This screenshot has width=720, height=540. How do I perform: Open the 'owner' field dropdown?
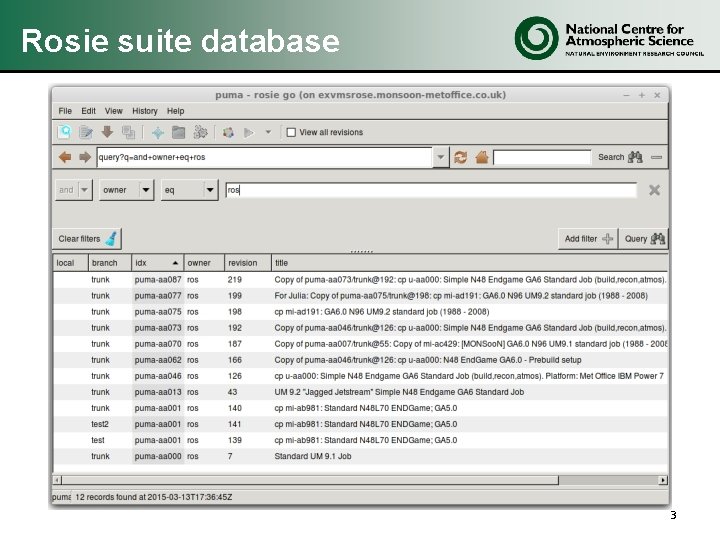click(x=126, y=190)
